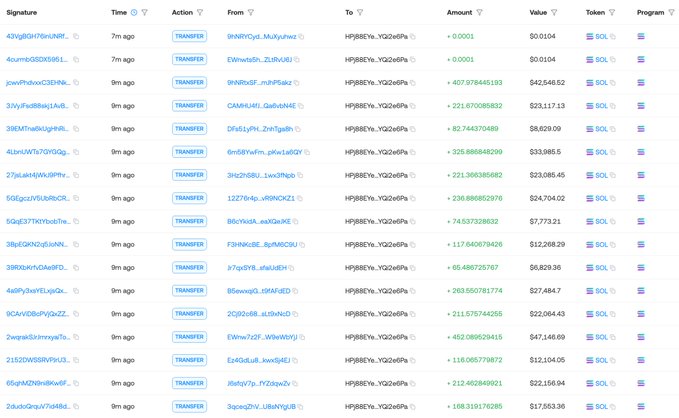The width and height of the screenshot is (679, 418).
Task: Click TRANSFER badge for 39RXbKrfvDAe9FD
Action: (x=189, y=268)
